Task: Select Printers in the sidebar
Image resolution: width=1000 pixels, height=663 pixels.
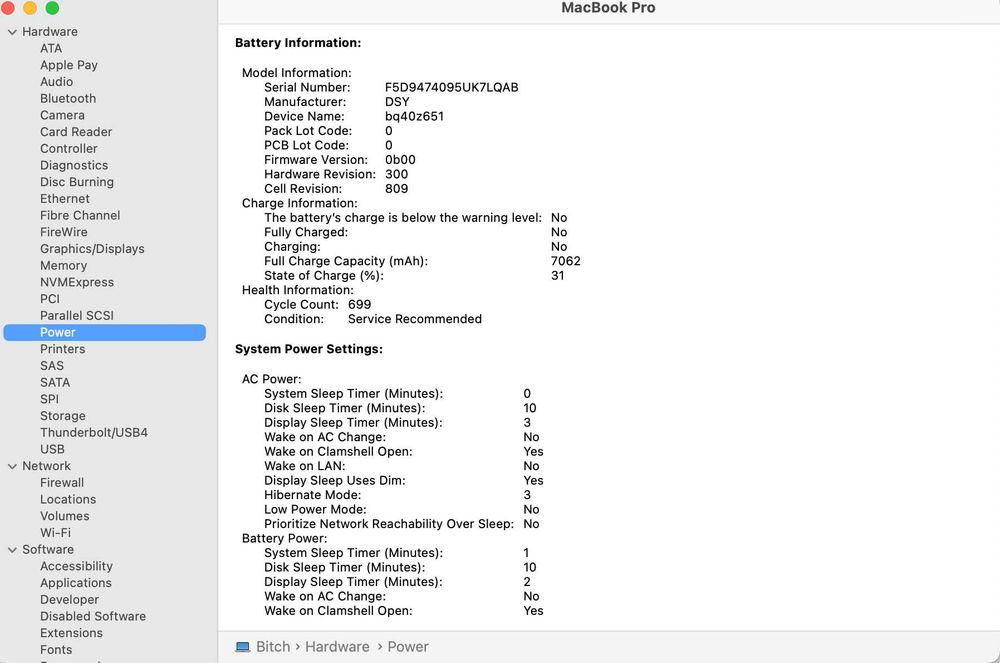Action: 62,349
